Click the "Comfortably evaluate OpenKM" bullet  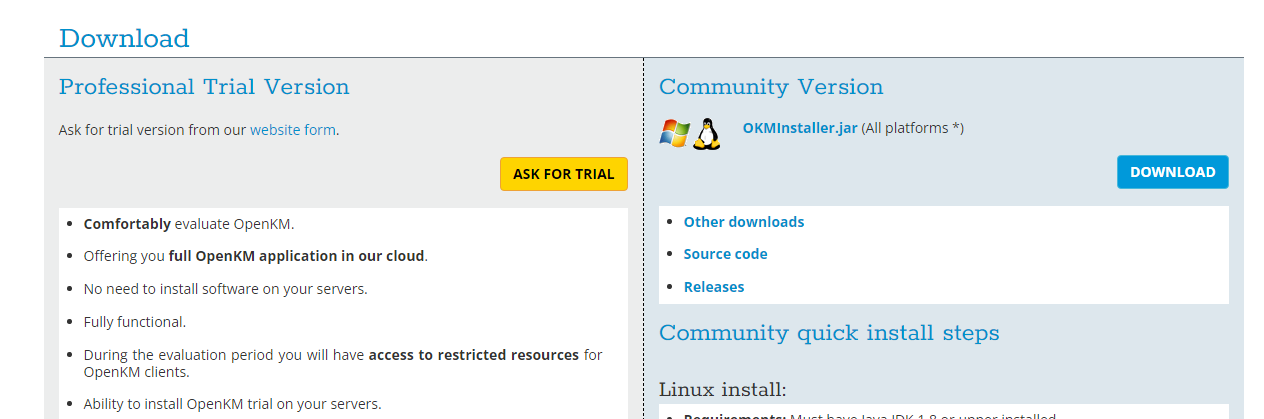coord(189,224)
